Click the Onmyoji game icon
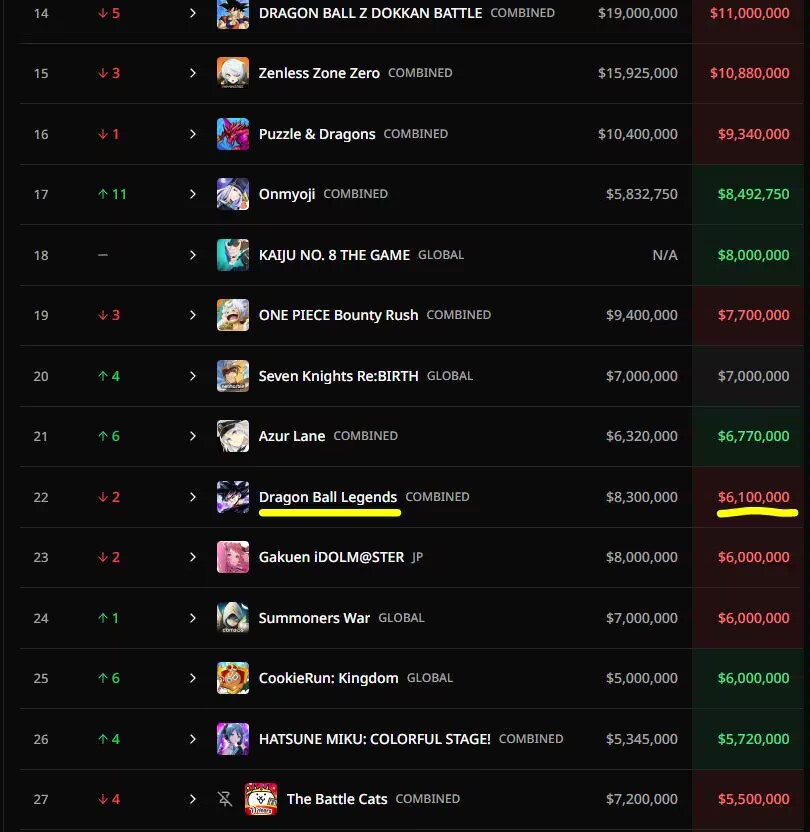 click(233, 194)
